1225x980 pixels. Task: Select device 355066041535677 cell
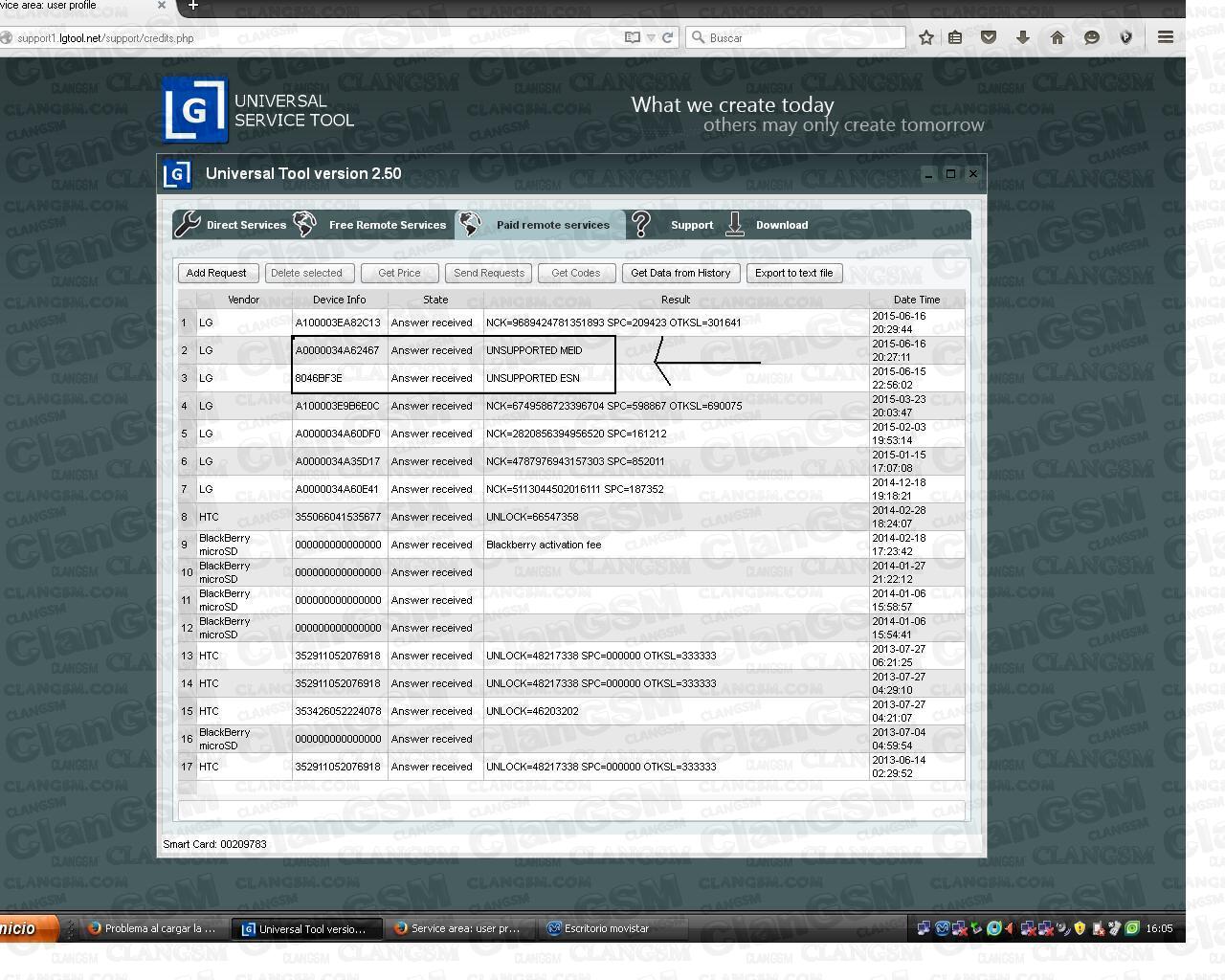pyautogui.click(x=340, y=517)
